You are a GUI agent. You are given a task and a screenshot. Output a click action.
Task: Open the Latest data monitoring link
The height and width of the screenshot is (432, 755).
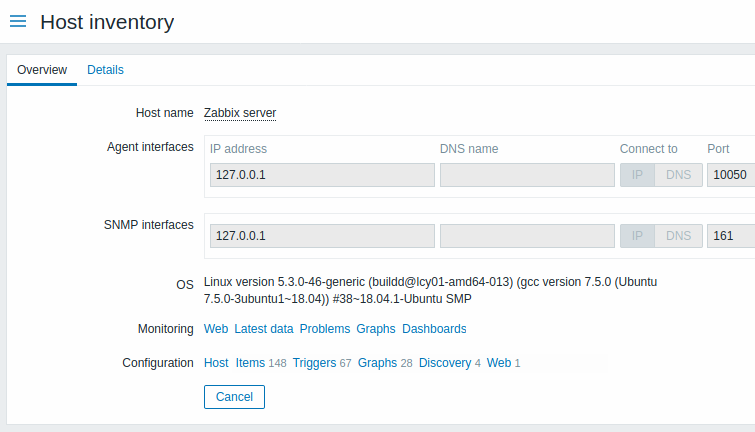point(264,329)
